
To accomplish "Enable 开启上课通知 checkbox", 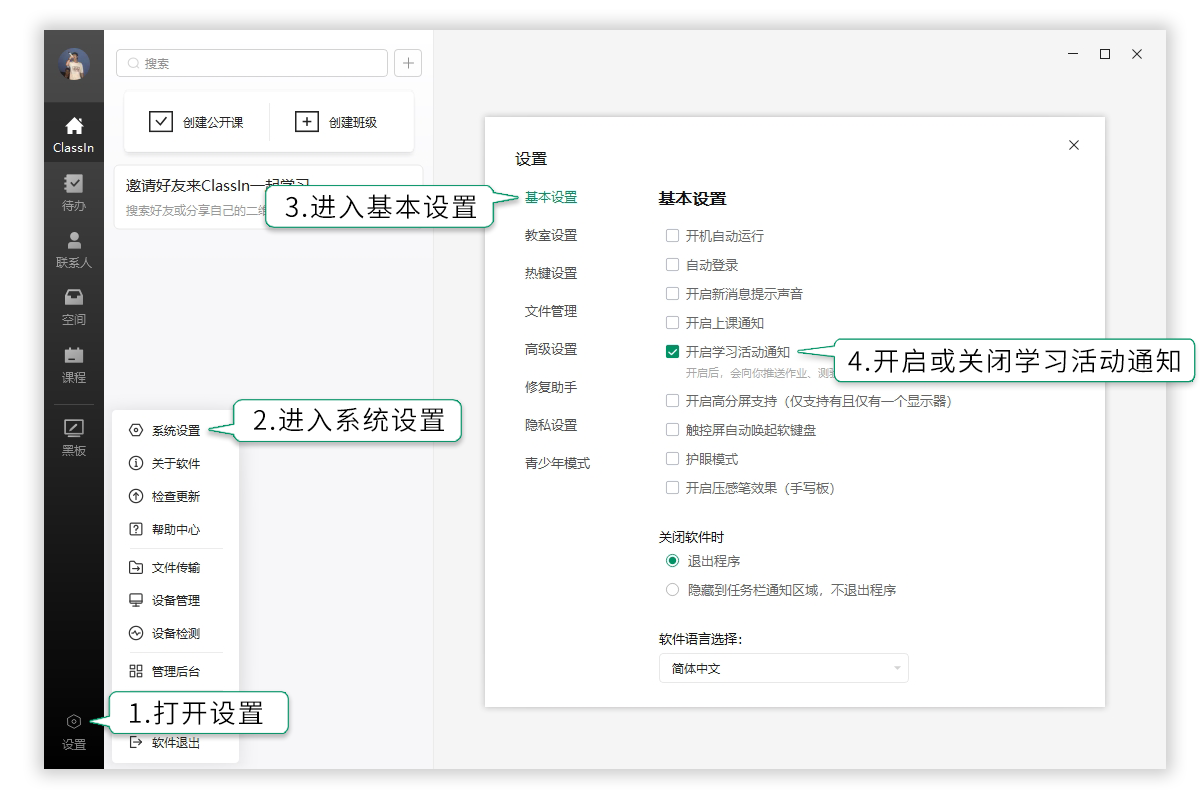I will pos(672,323).
